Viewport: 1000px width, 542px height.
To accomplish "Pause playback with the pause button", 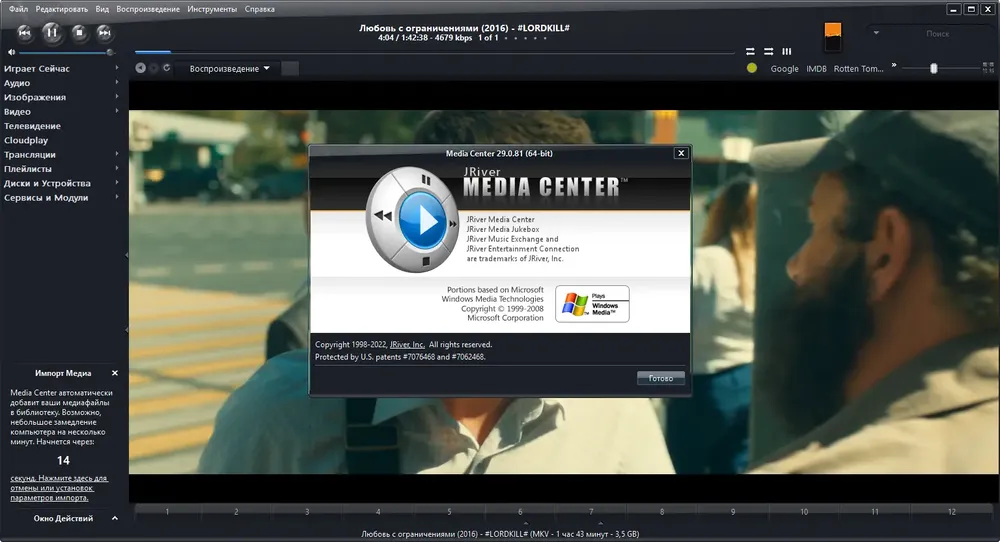I will [52, 33].
